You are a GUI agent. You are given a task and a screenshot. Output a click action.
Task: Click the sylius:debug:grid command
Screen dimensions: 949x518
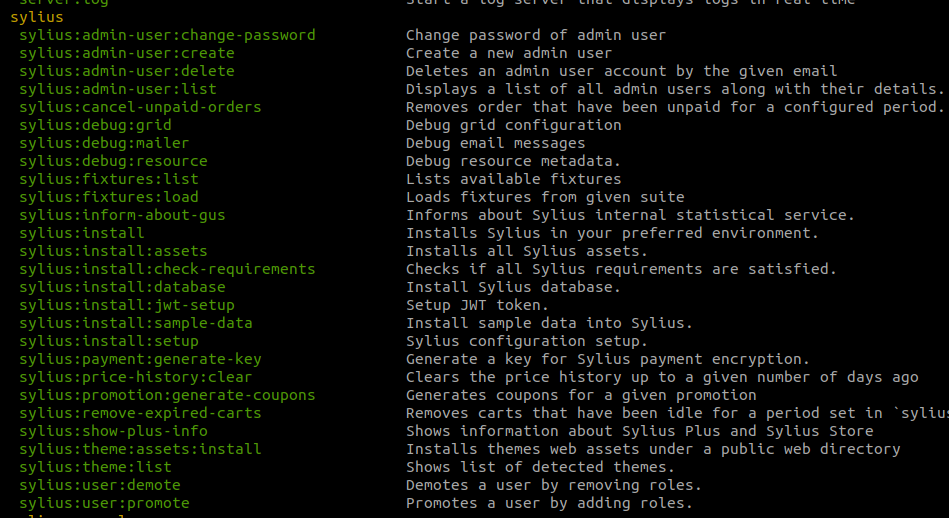pos(95,125)
